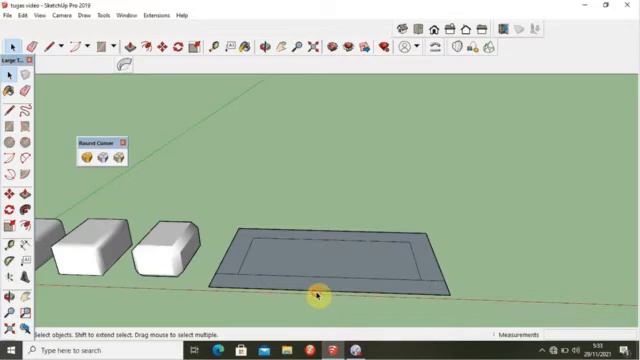Pick the Tape Measure tool in the top toolbar
Screen dimensions: 640x360
point(214,47)
